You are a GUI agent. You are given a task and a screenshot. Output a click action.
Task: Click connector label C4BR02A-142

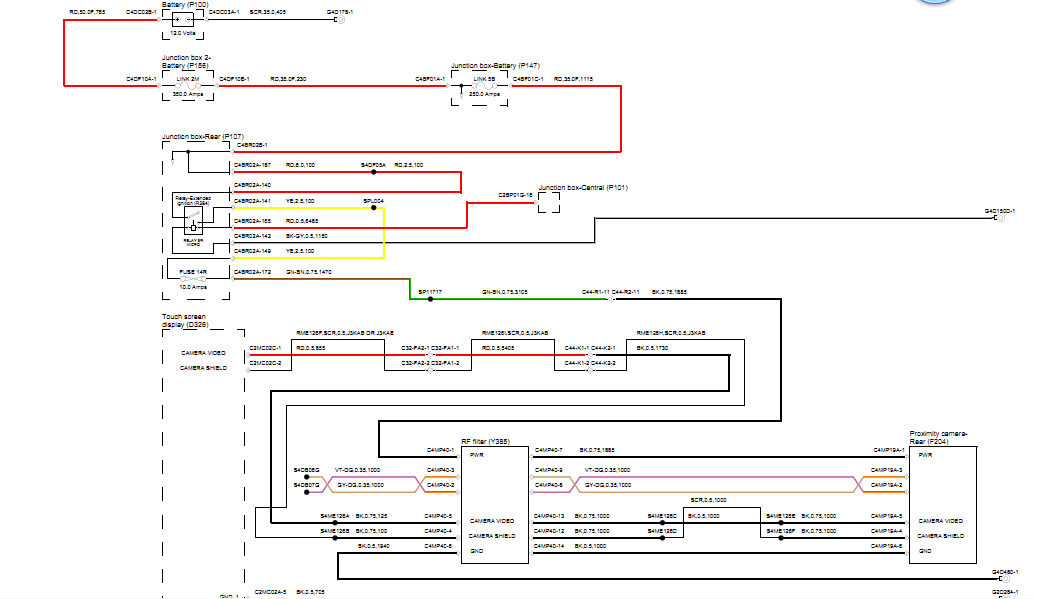pos(253,236)
